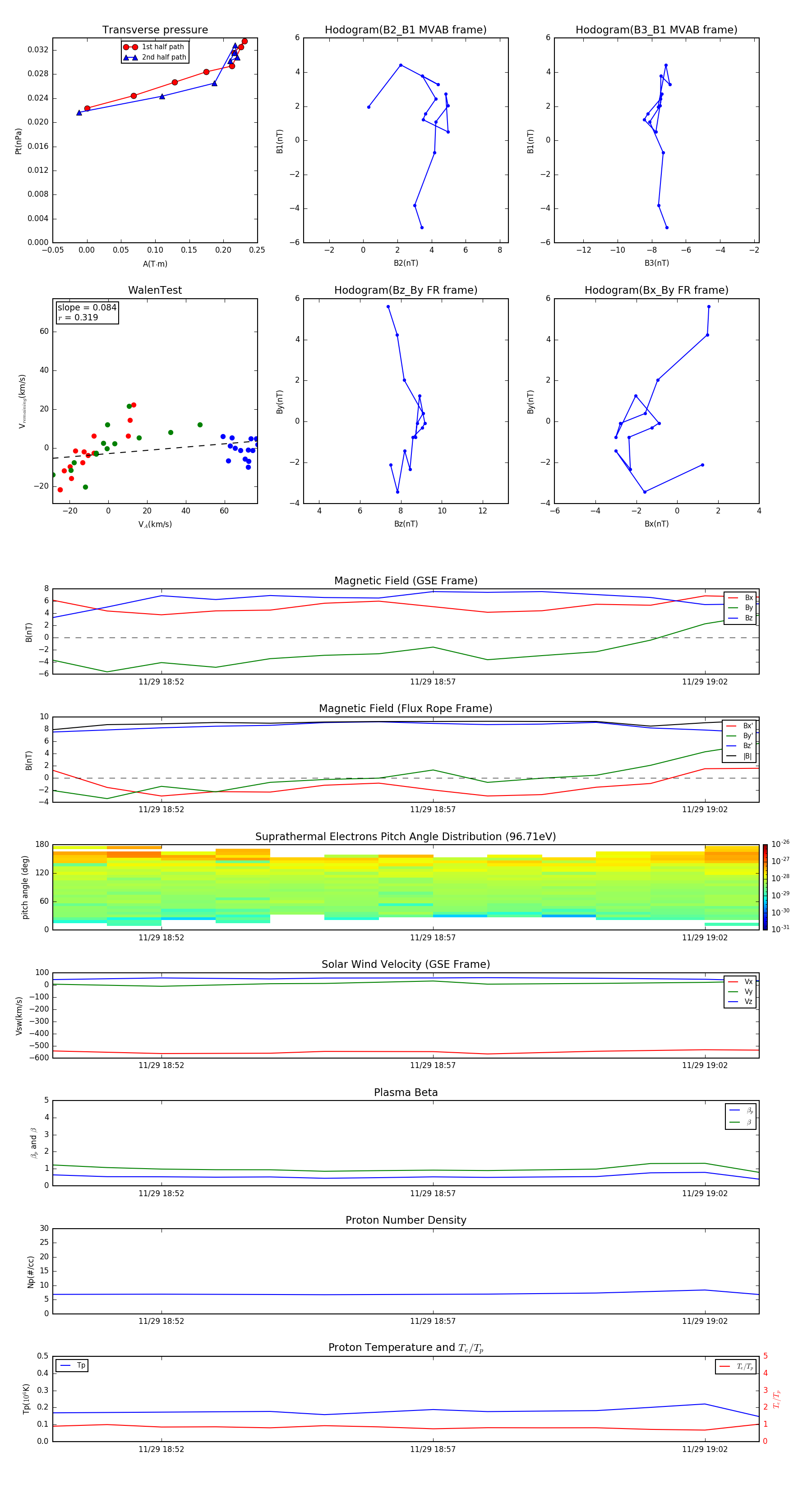Click the 'Magnetic Field (GSE Frame)' title
The width and height of the screenshot is (812, 1489).
point(406,581)
